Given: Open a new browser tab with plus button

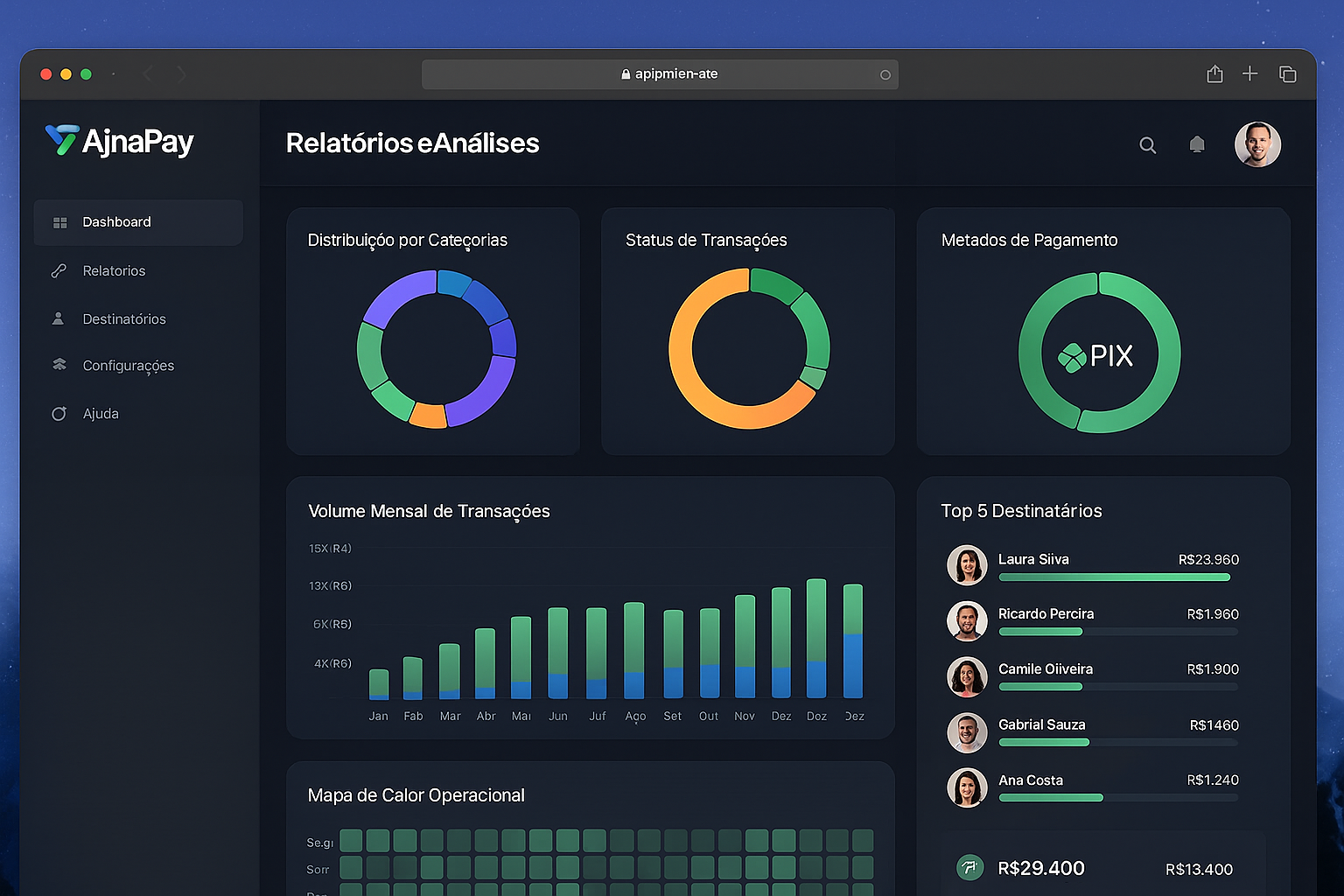Looking at the screenshot, I should coord(1250,73).
